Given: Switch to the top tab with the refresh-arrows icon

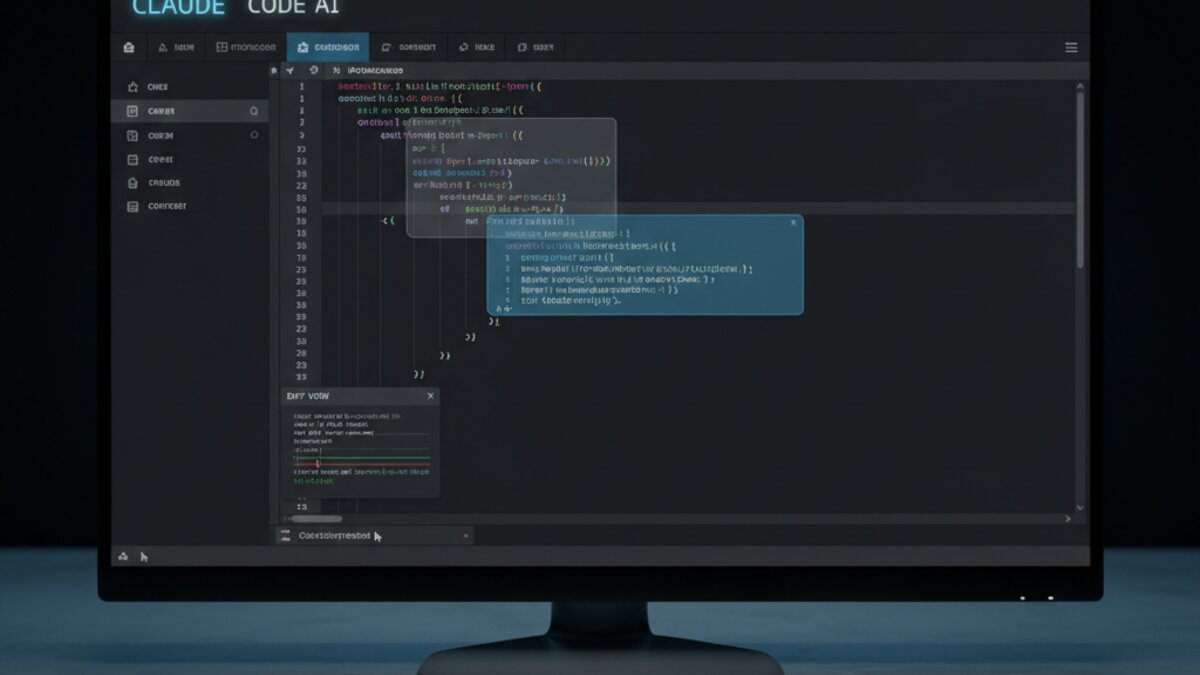Looking at the screenshot, I should 478,47.
